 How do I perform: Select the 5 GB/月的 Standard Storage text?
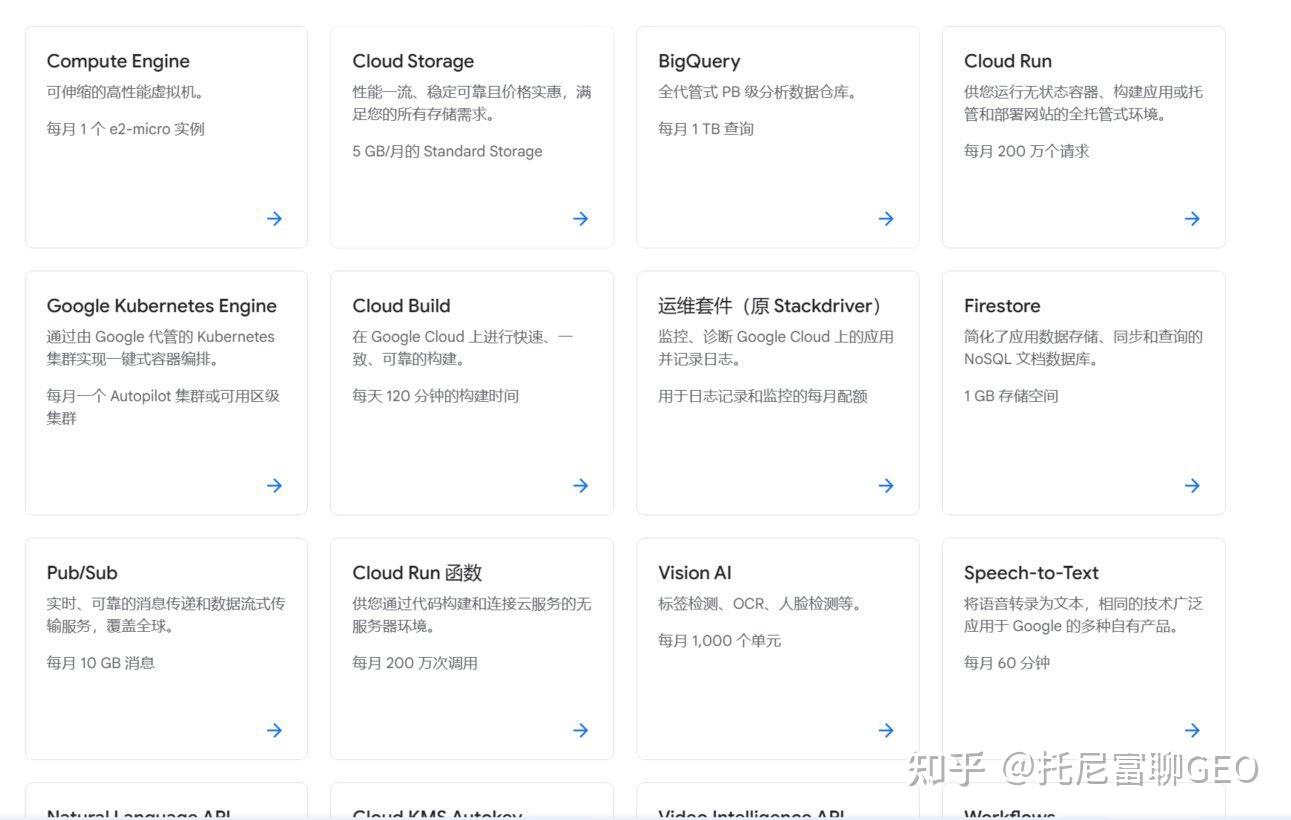tap(447, 151)
